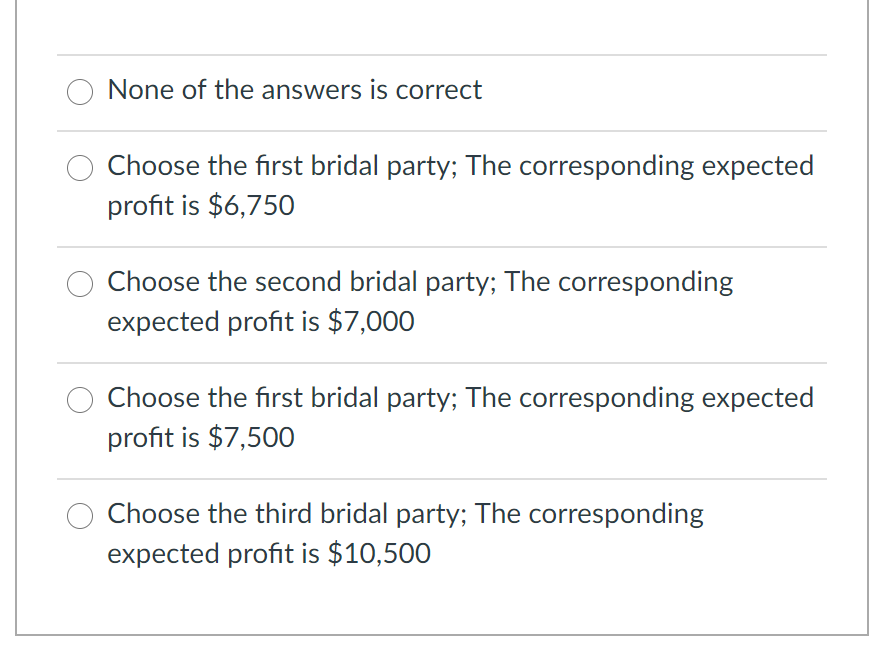Choose the first bridal party $6,750 option
Image resolution: width=891 pixels, height=646 pixels.
[80, 168]
